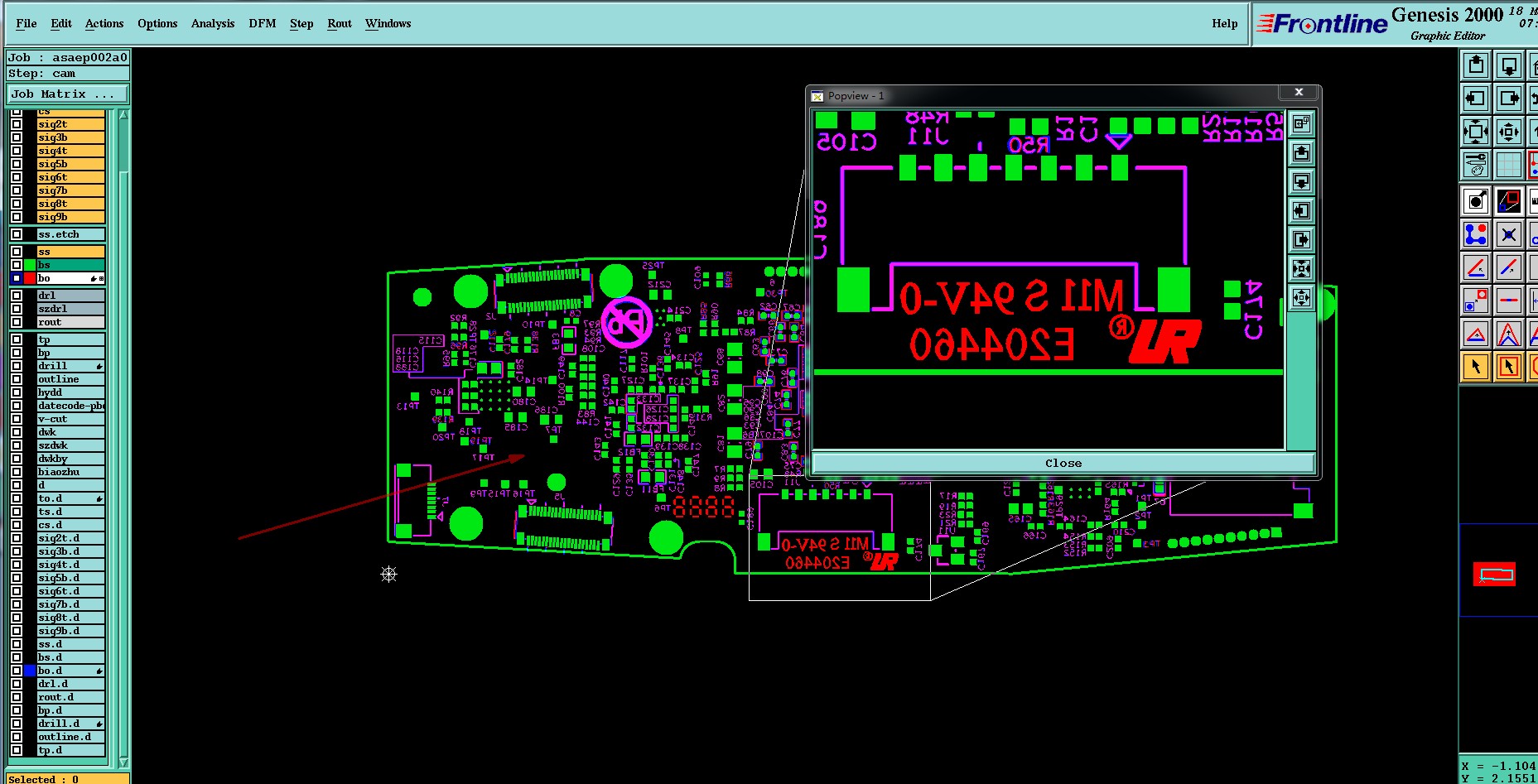Select the double red triangle tool
Viewport: 1538px width, 784px height.
click(1509, 334)
